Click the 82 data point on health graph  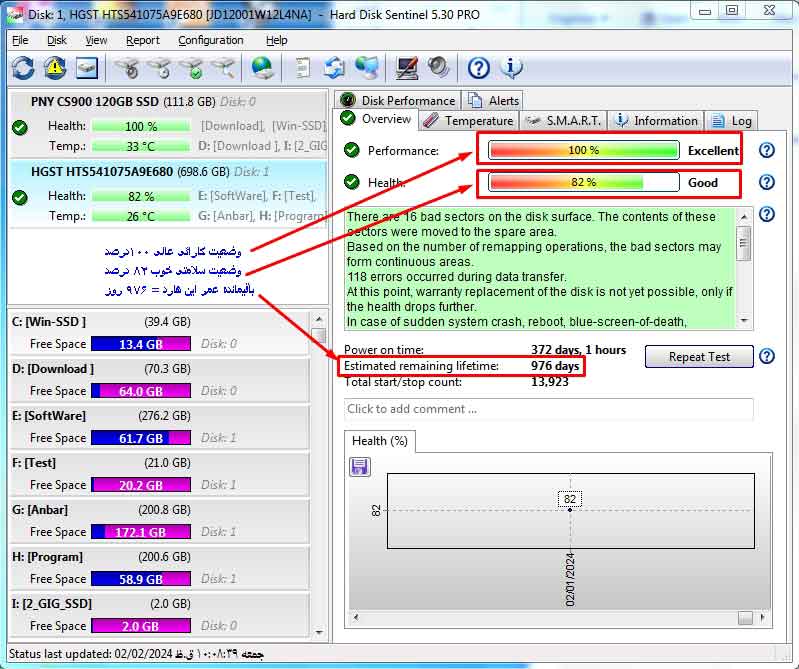(x=570, y=510)
